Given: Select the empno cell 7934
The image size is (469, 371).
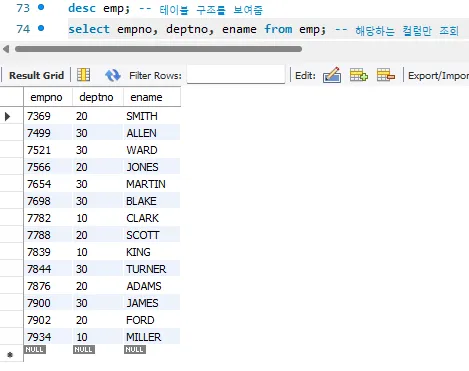Looking at the screenshot, I should pyautogui.click(x=48, y=337).
